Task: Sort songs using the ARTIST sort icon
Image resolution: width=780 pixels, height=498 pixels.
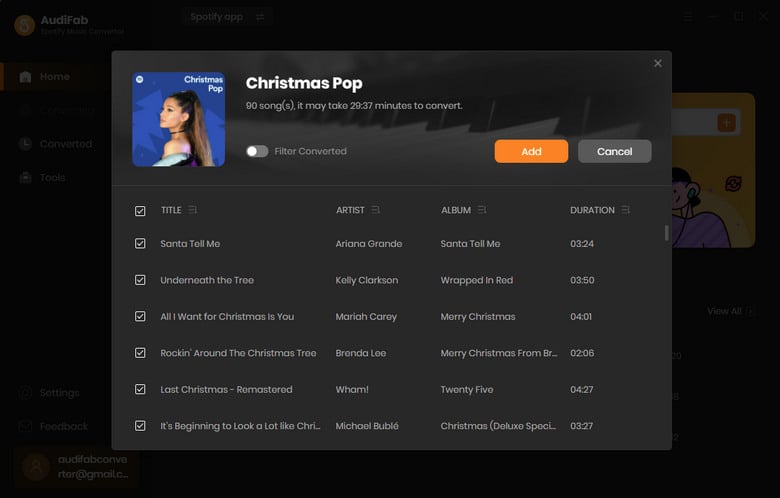Action: click(376, 210)
